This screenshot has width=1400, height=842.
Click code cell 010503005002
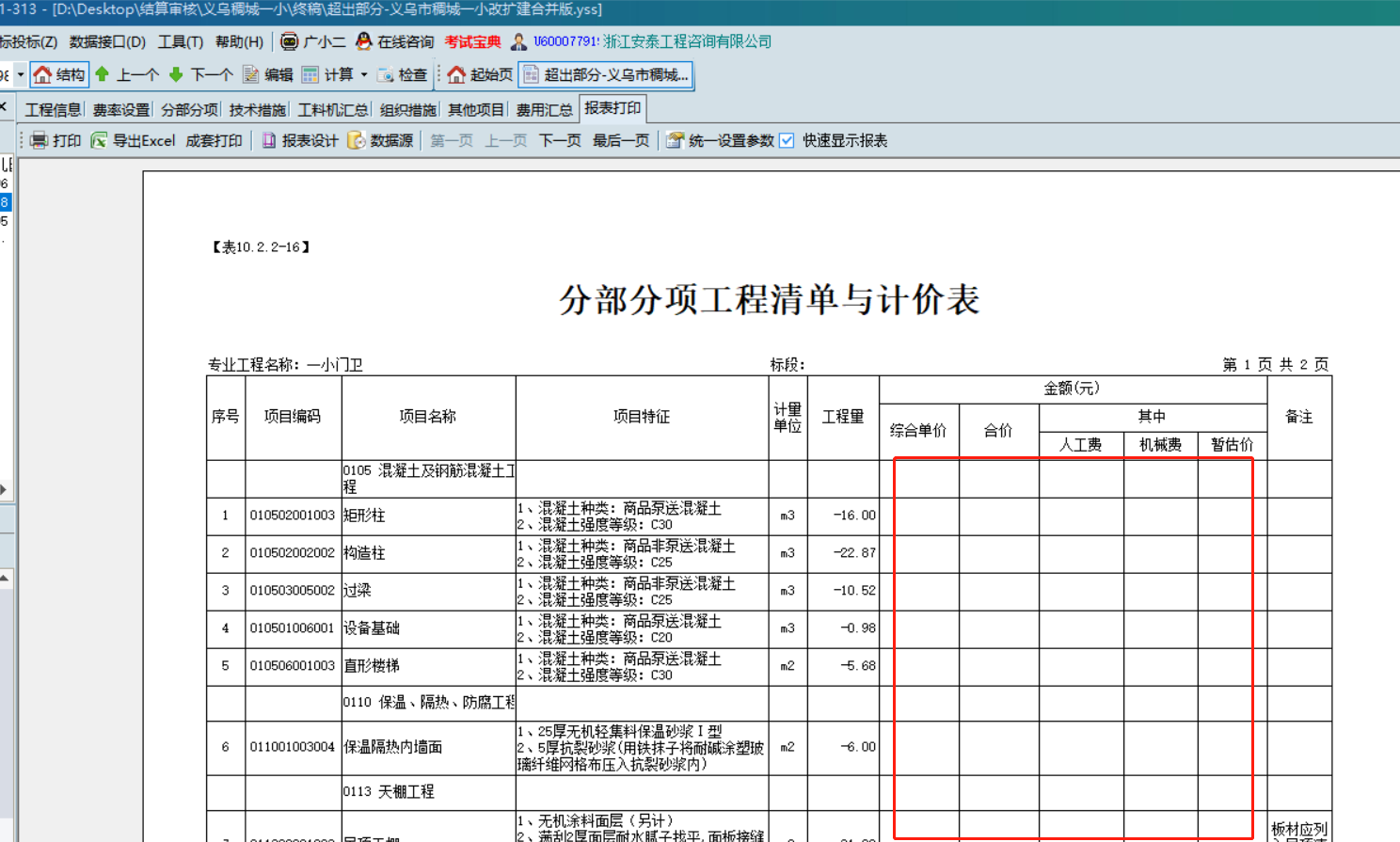pos(293,591)
